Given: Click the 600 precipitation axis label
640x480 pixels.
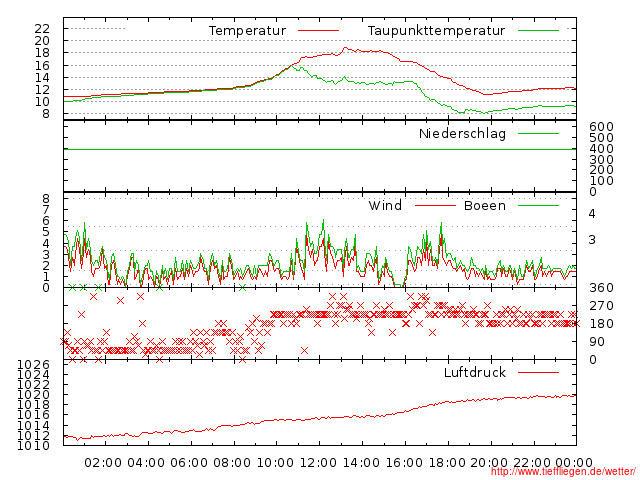Looking at the screenshot, I should click(x=601, y=127).
